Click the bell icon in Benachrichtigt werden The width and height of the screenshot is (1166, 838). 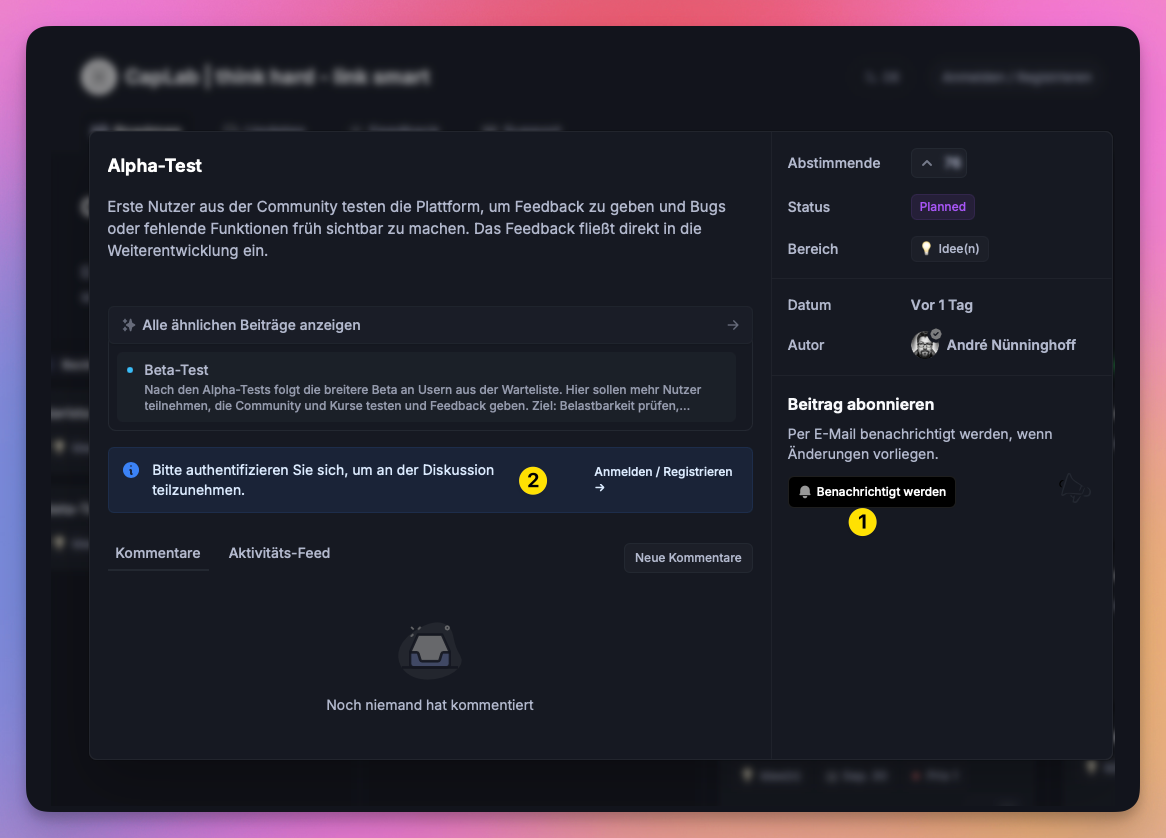pos(805,492)
